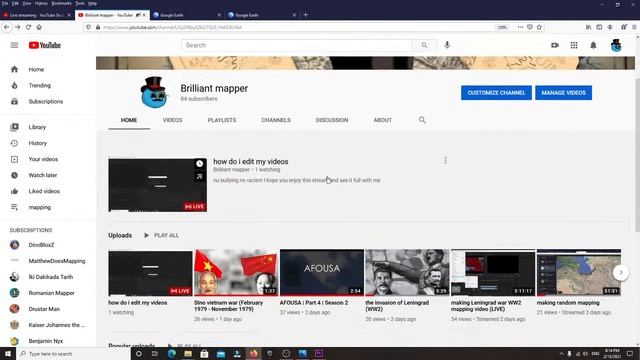Viewport: 640px width, 360px height.
Task: Open the YouTube apps grid
Action: (x=574, y=45)
